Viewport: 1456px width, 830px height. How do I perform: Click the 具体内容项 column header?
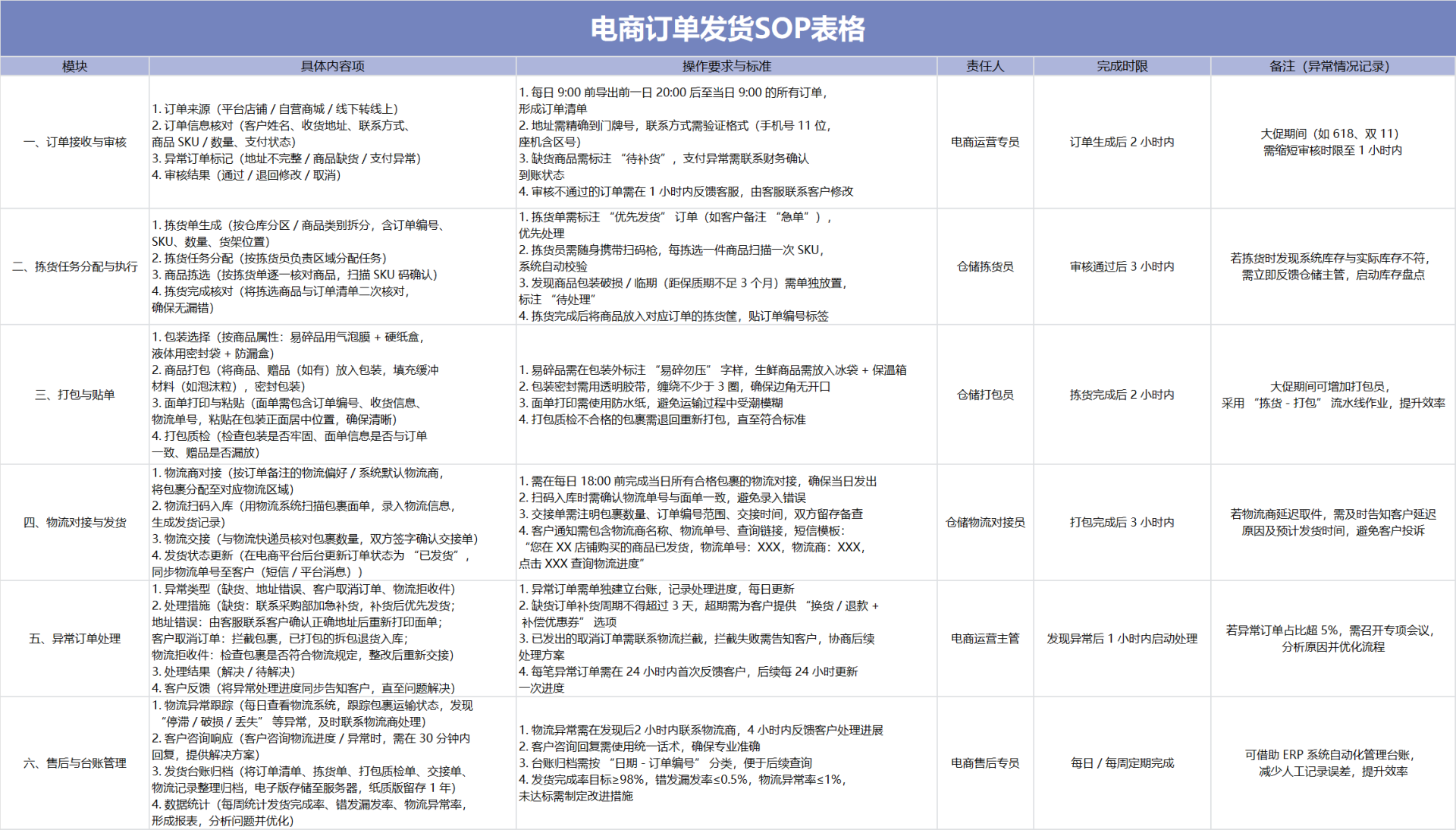pos(331,66)
